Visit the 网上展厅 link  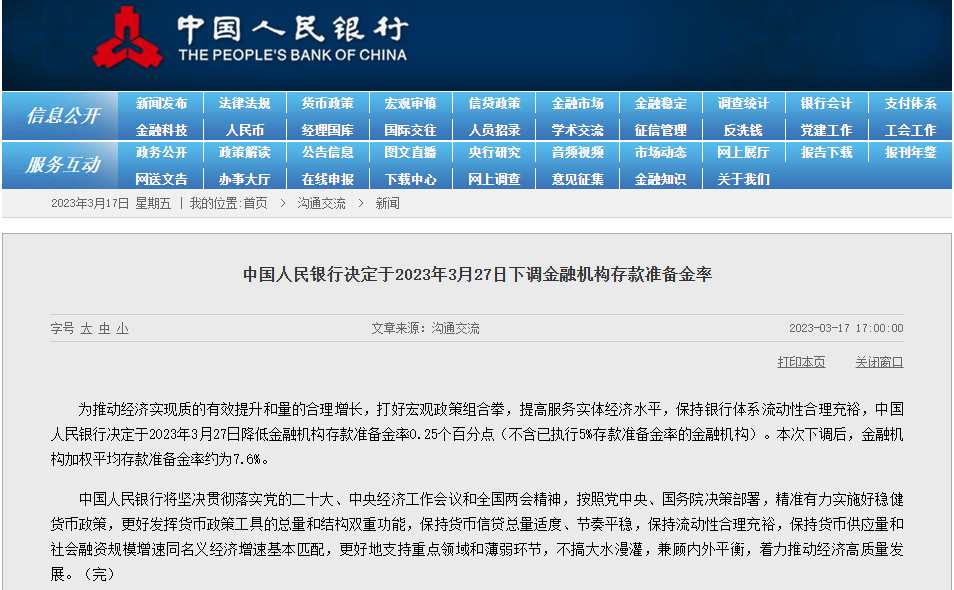[x=743, y=152]
